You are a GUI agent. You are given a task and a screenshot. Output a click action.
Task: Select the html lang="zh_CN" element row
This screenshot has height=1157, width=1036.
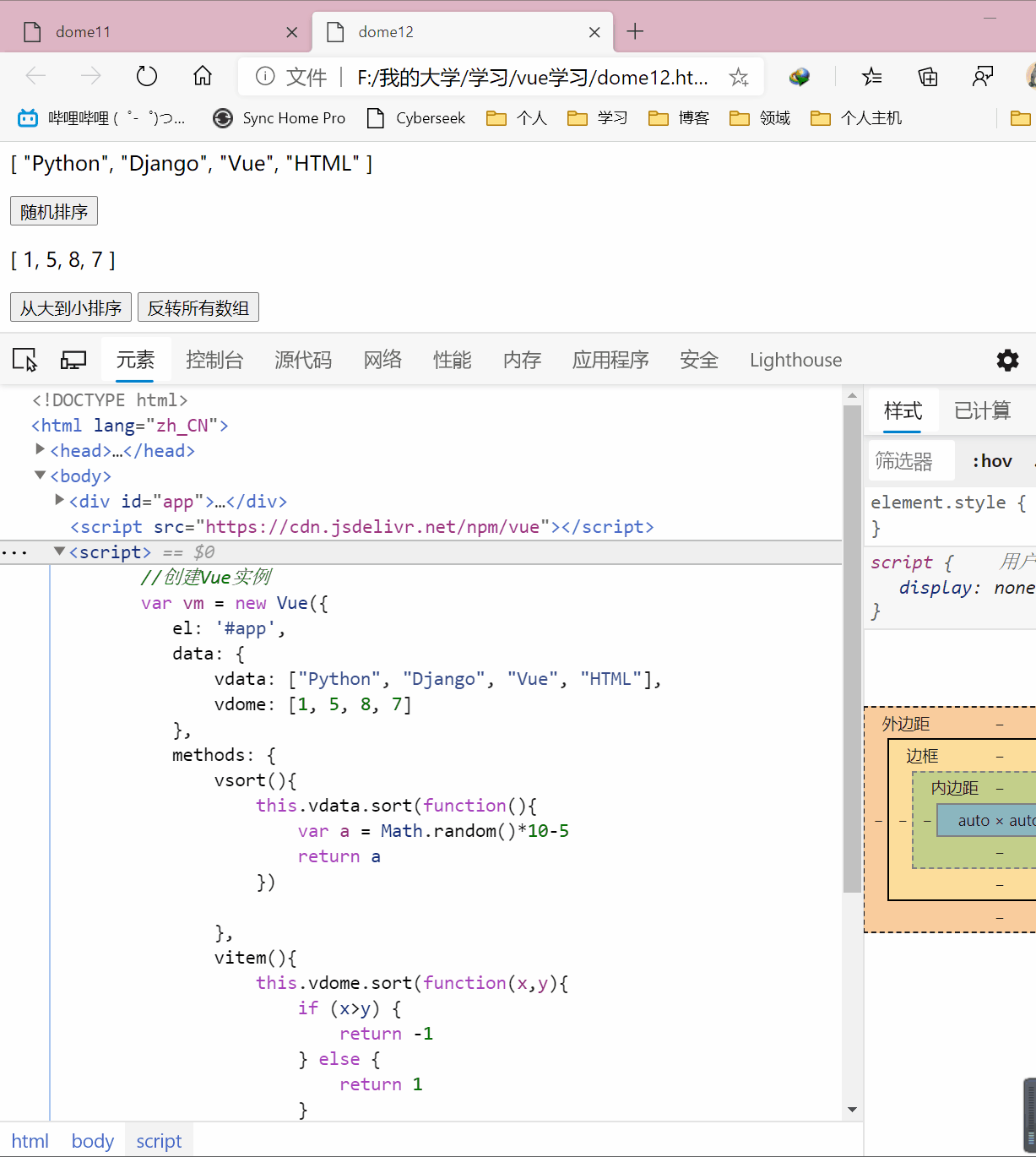coord(130,426)
